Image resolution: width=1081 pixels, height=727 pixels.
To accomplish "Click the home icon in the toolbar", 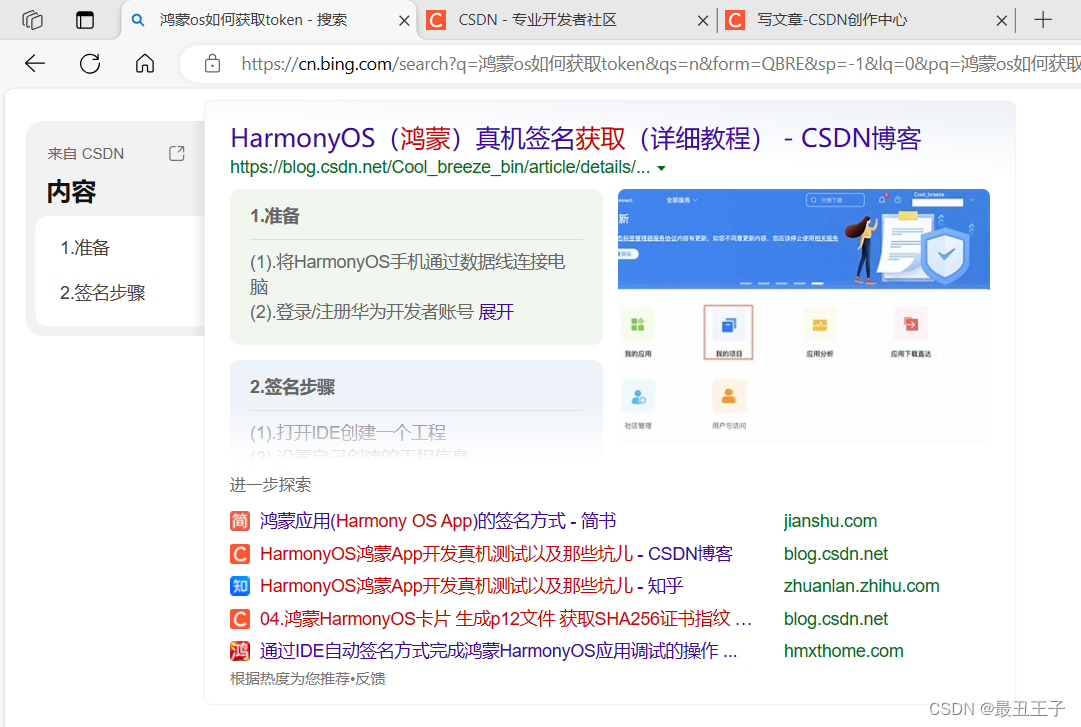I will (x=144, y=63).
